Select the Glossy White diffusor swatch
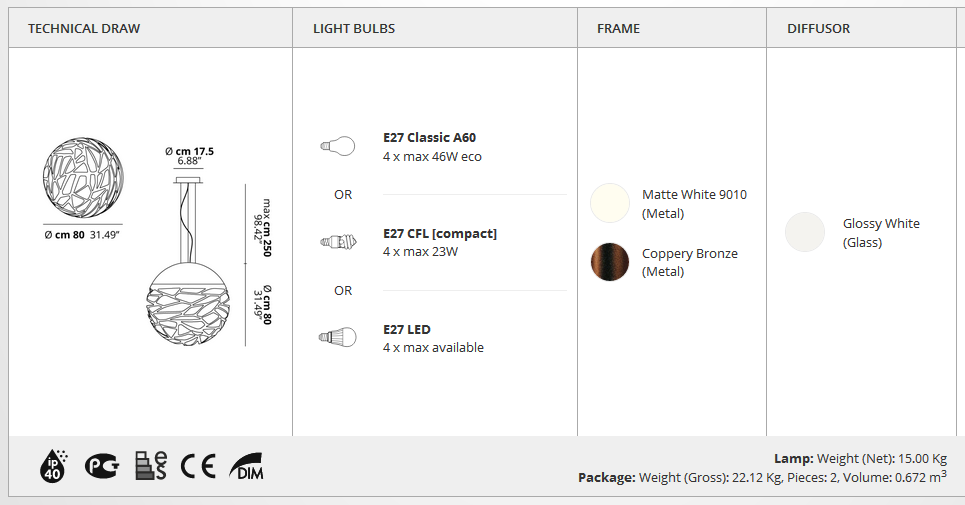 pos(804,232)
